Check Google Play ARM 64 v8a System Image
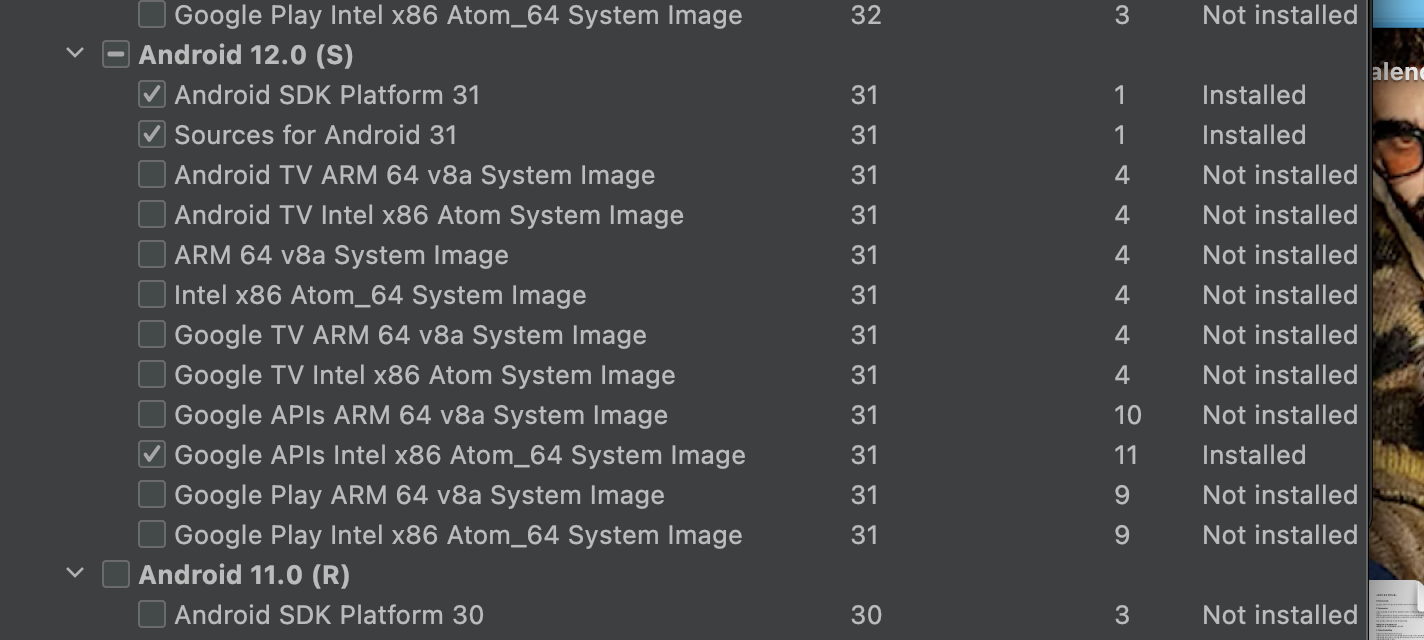Image resolution: width=1424 pixels, height=640 pixels. coord(152,495)
